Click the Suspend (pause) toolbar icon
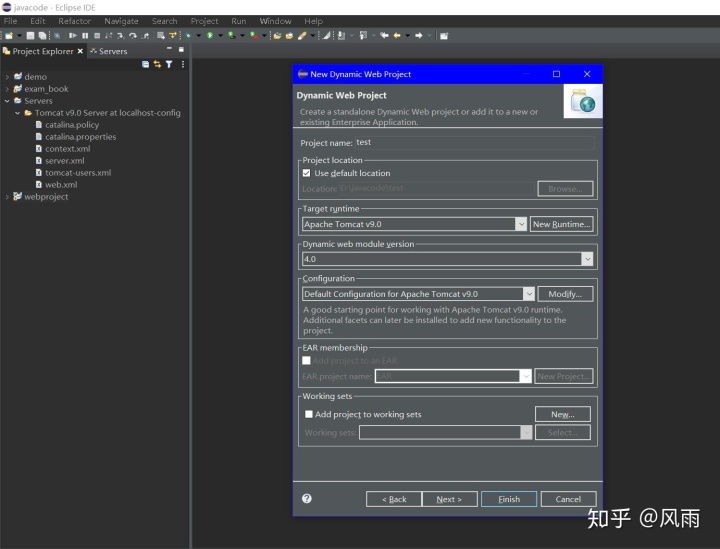This screenshot has height=549, width=720. pyautogui.click(x=85, y=35)
